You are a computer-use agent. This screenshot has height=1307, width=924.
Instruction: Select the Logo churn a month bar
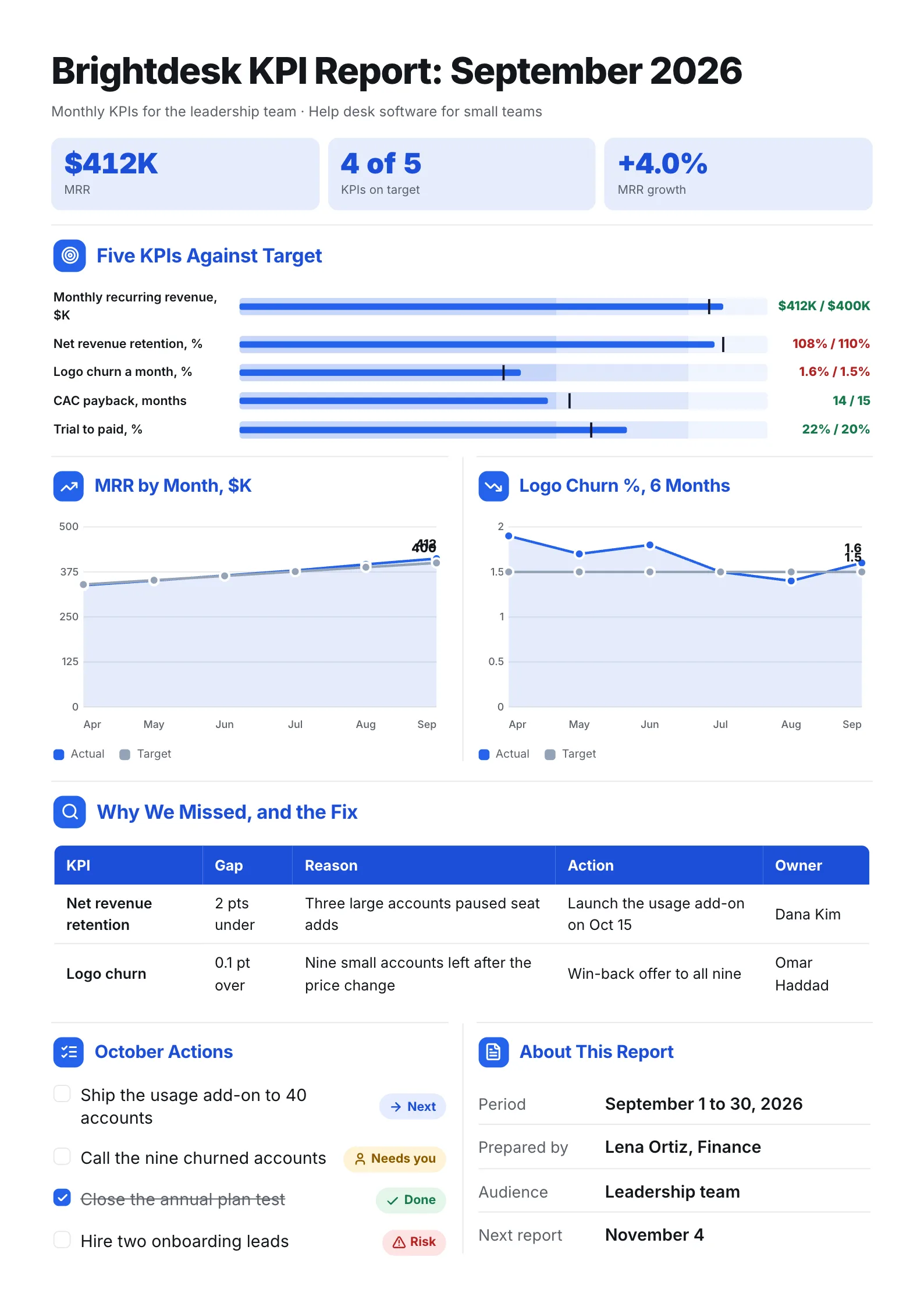[x=503, y=372]
